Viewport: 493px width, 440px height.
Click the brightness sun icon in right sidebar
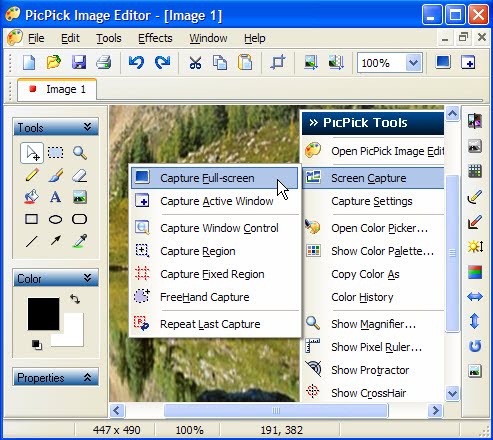pyautogui.click(x=475, y=247)
